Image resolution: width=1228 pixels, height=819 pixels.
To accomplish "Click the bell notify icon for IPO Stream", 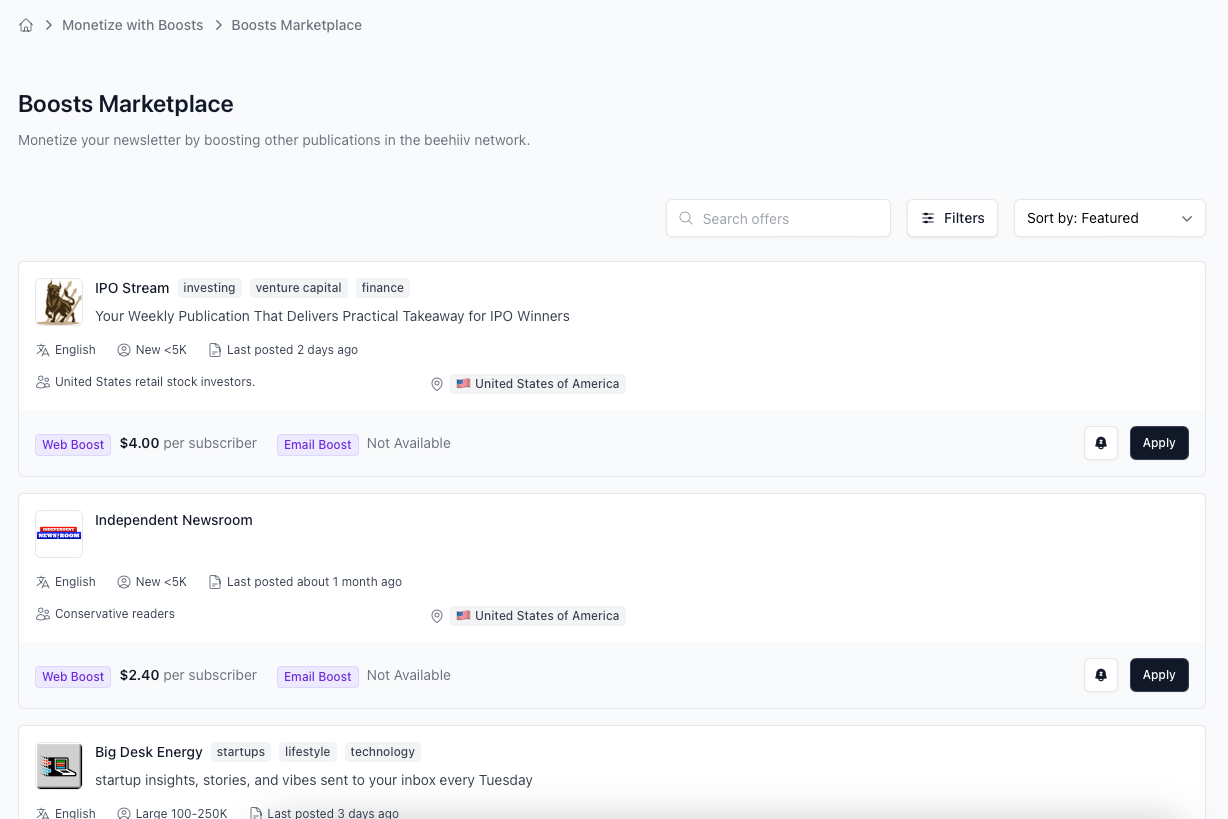I will click(1101, 443).
